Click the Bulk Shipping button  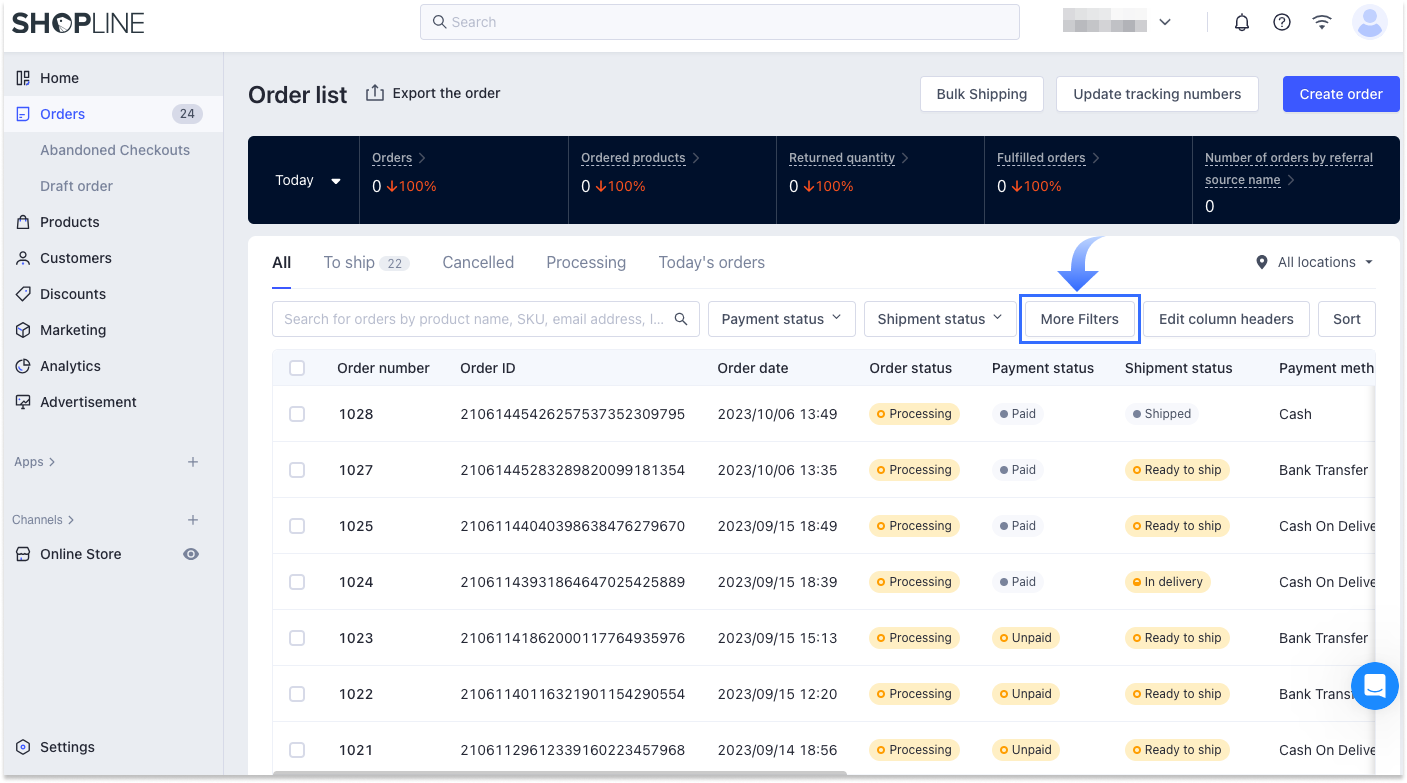[x=982, y=94]
